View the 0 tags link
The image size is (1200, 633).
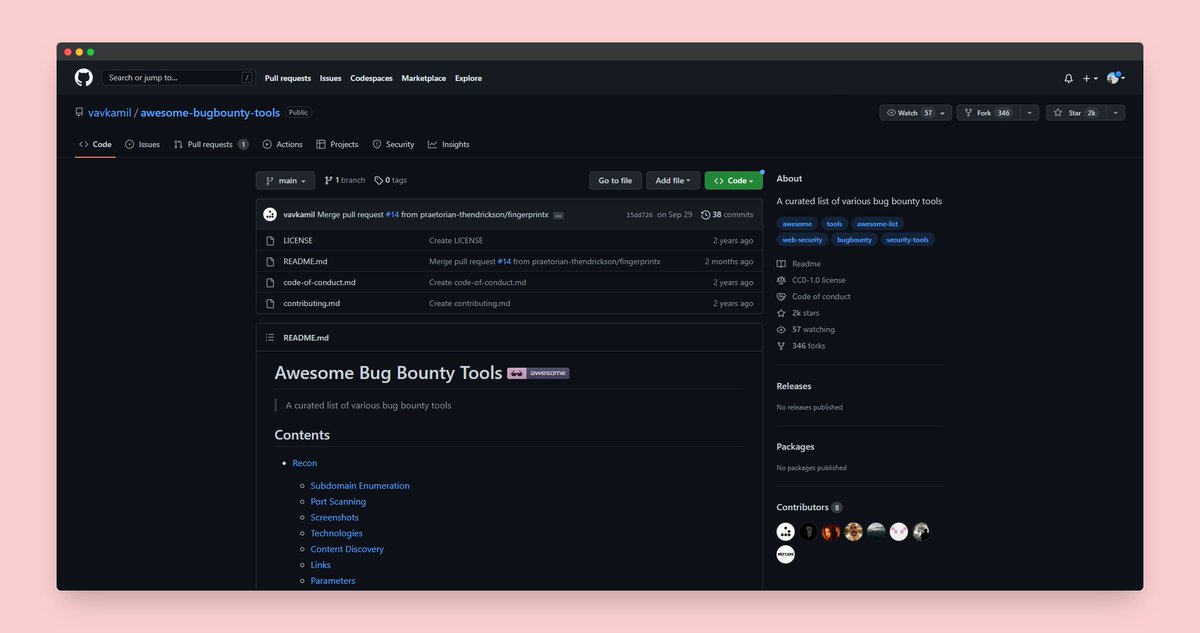391,180
